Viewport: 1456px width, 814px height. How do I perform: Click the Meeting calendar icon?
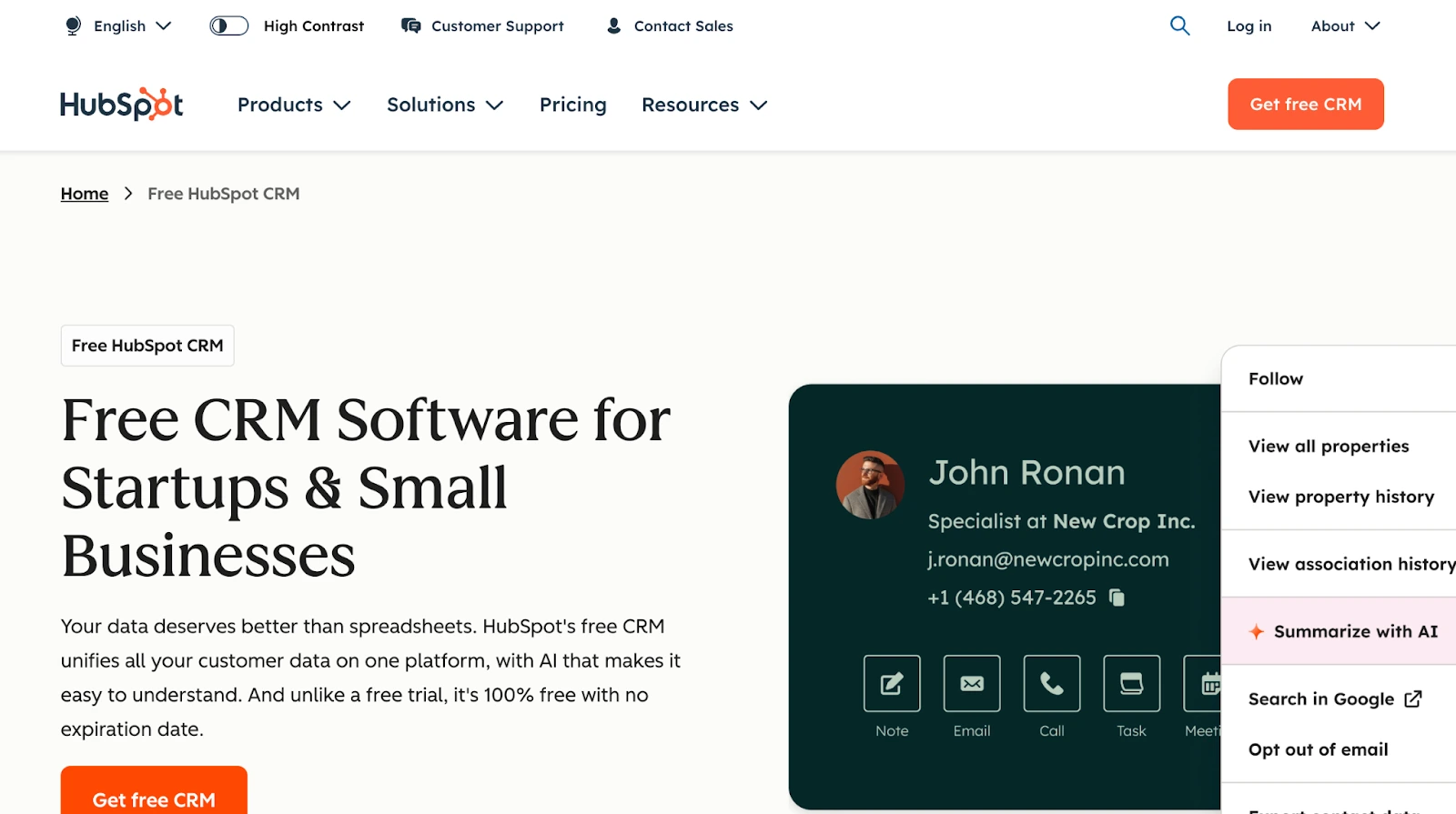coord(1203,683)
